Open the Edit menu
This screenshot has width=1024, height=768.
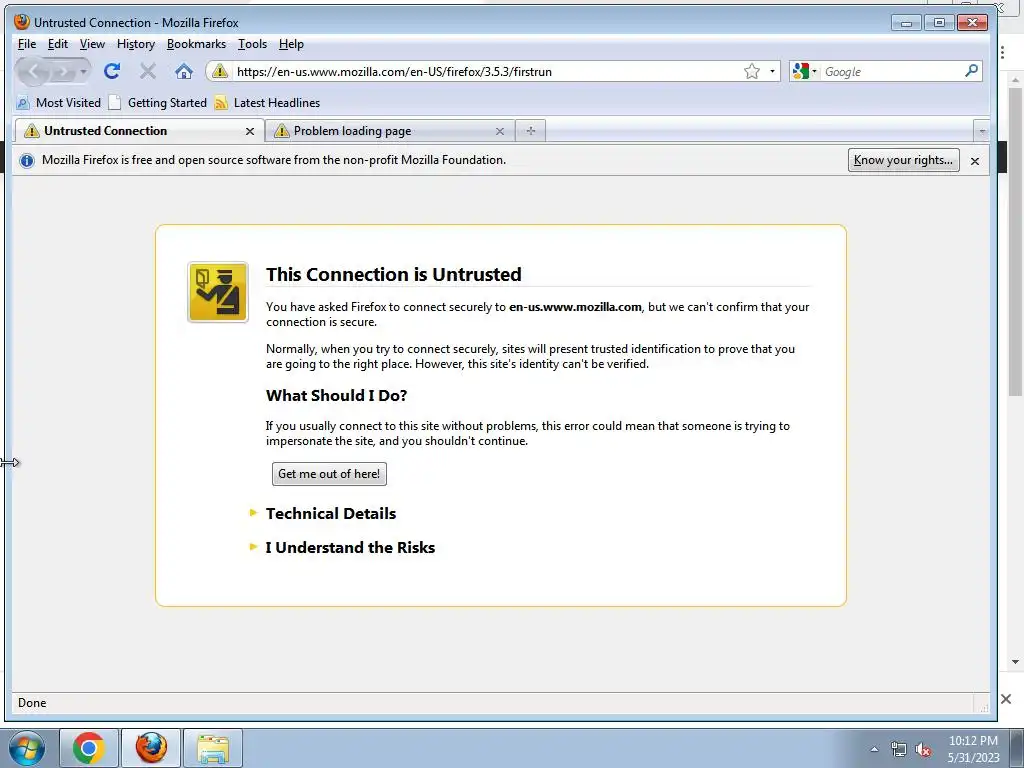click(x=57, y=44)
